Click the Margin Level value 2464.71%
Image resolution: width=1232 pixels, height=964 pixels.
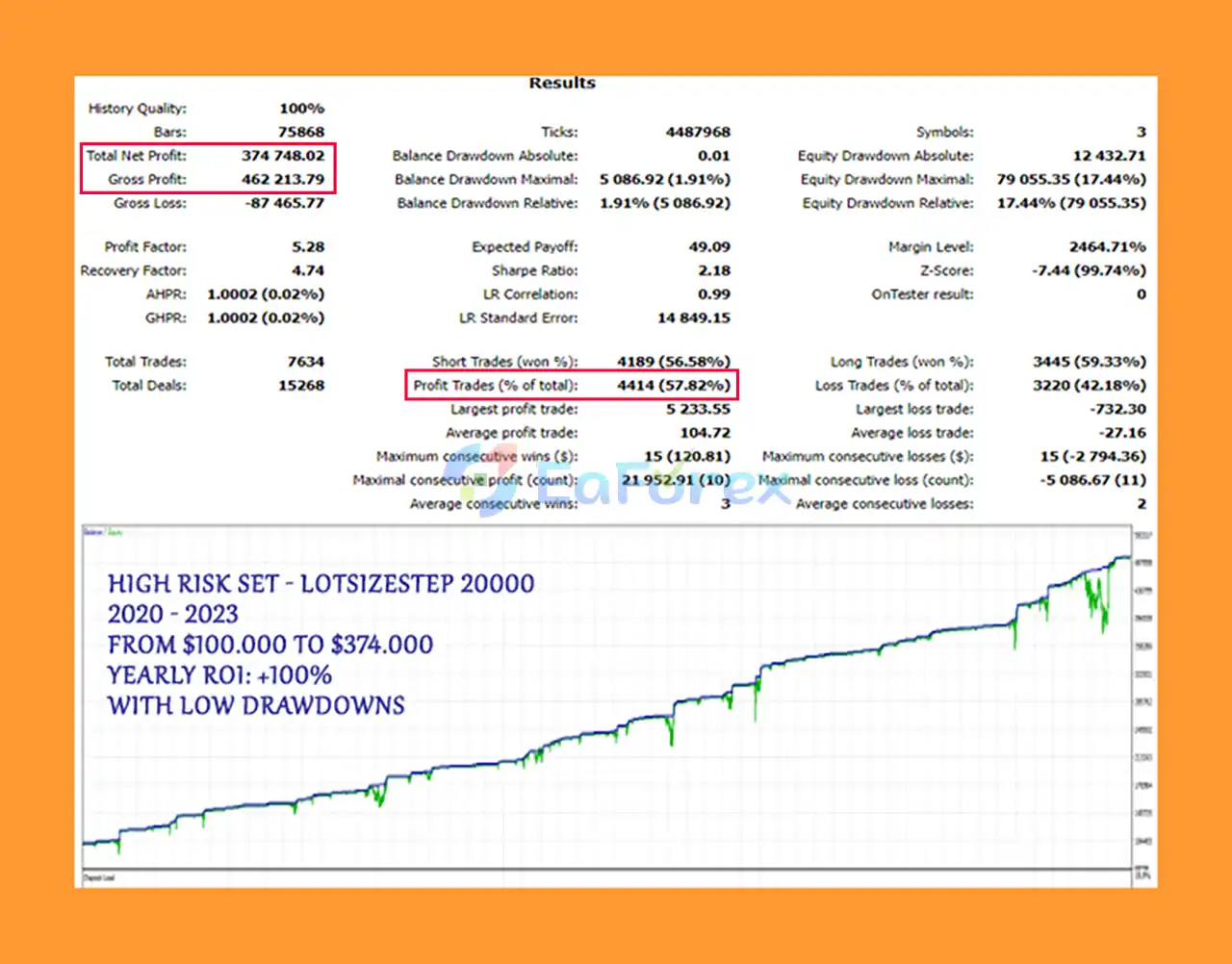click(x=1107, y=247)
